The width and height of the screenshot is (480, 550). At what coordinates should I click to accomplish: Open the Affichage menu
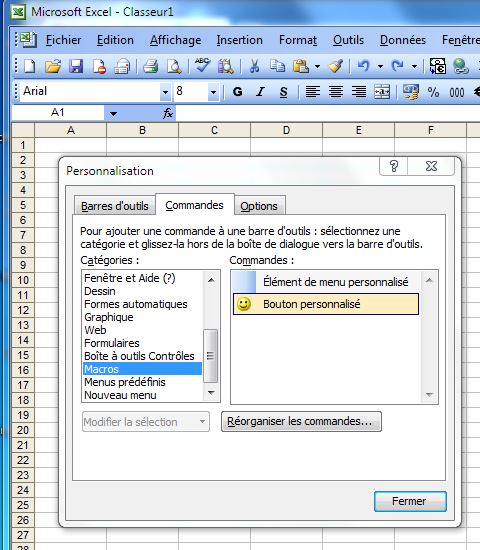175,40
